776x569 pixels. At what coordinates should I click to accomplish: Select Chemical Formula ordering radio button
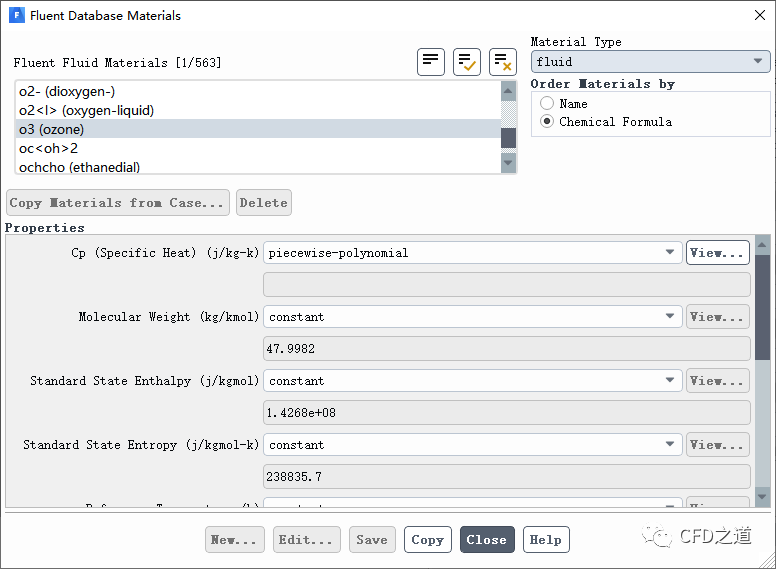(547, 122)
